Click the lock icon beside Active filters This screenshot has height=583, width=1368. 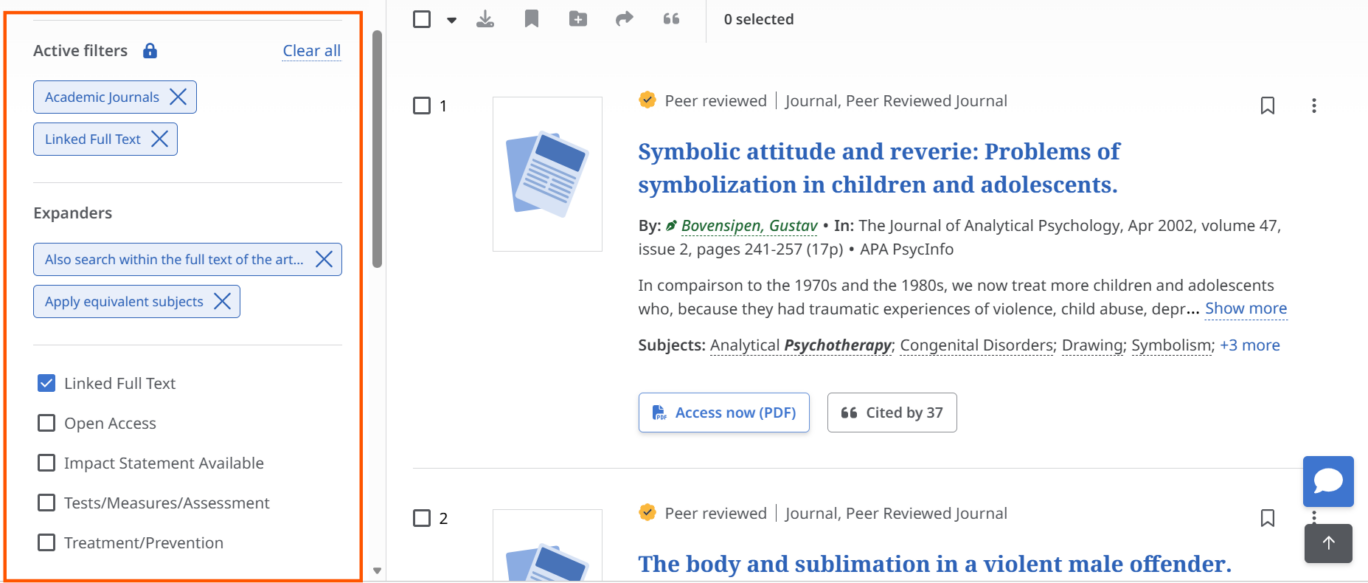(150, 50)
